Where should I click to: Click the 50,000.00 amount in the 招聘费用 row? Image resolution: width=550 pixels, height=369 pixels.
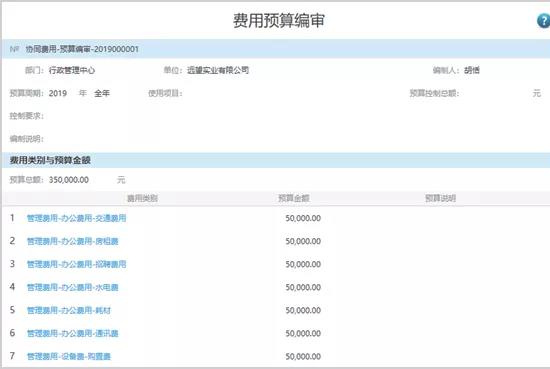[x=303, y=264]
